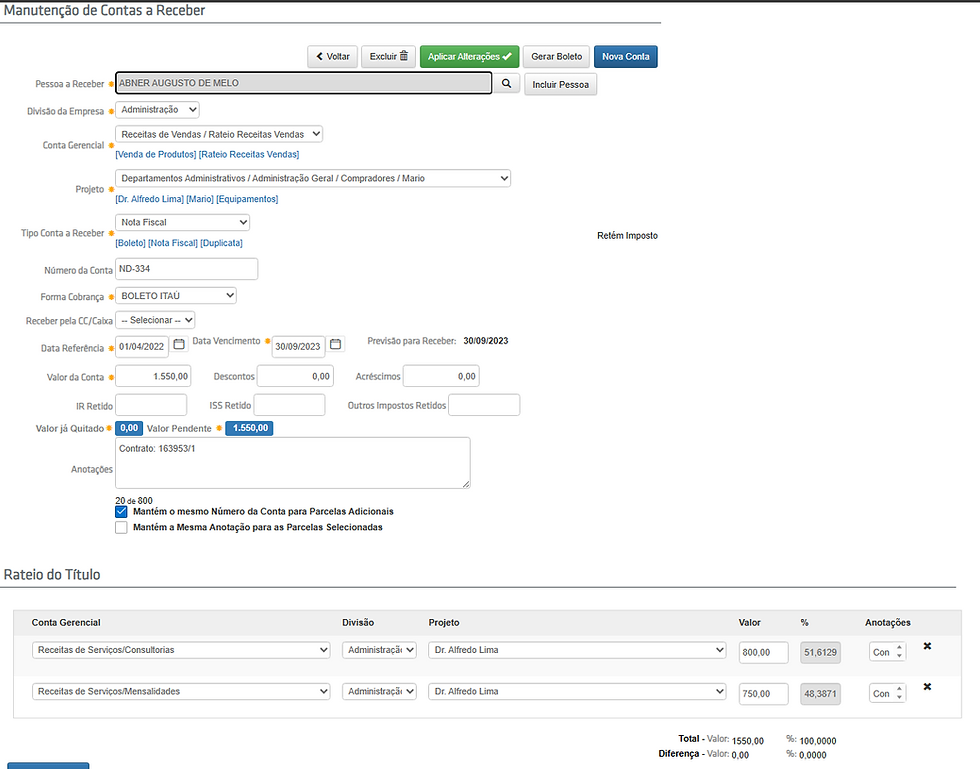Remove the Receitas de Serviços/Mensalidades rateio row
This screenshot has height=769, width=980.
[928, 686]
